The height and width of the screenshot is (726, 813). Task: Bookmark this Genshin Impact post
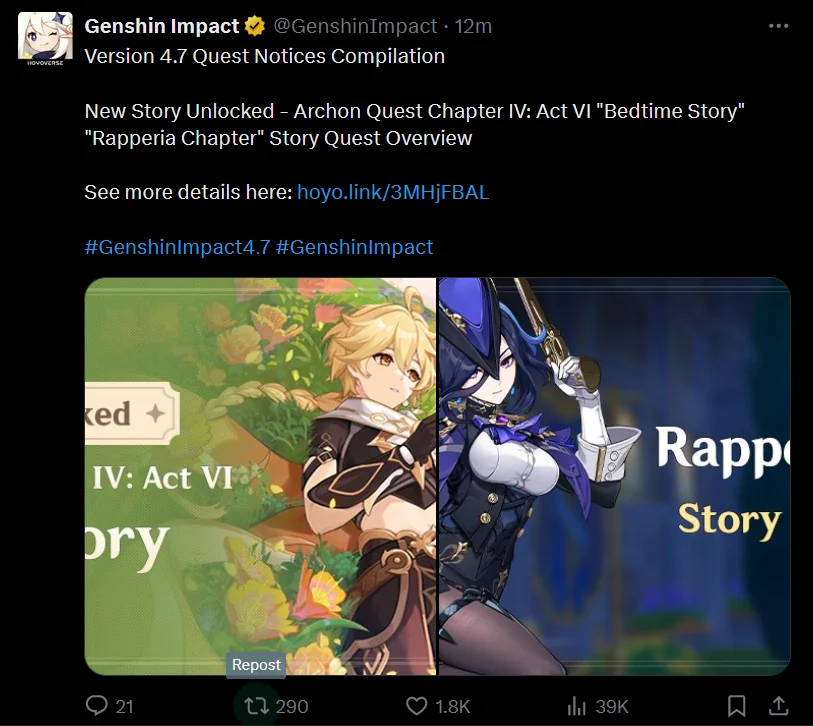pyautogui.click(x=736, y=706)
